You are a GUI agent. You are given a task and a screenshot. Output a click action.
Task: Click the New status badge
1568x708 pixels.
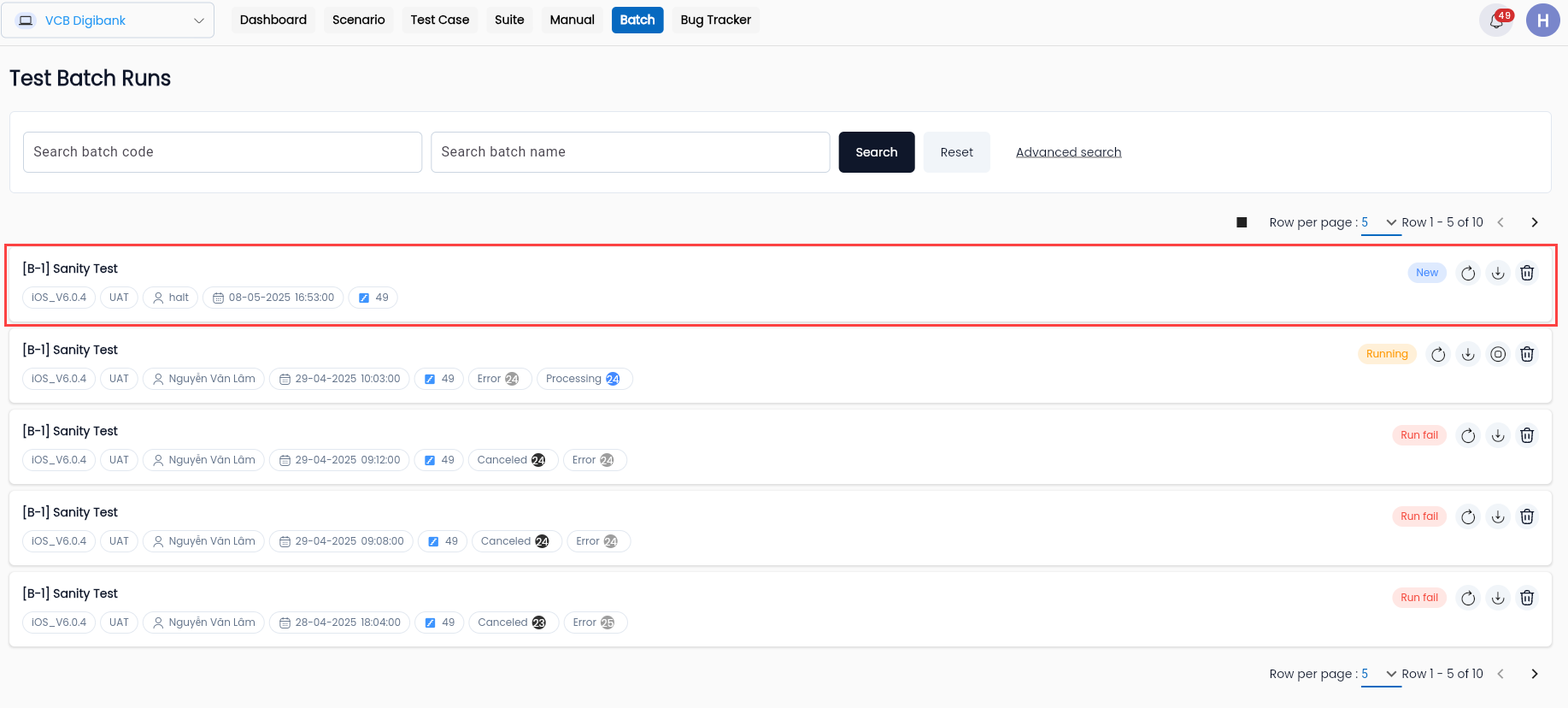pos(1427,273)
